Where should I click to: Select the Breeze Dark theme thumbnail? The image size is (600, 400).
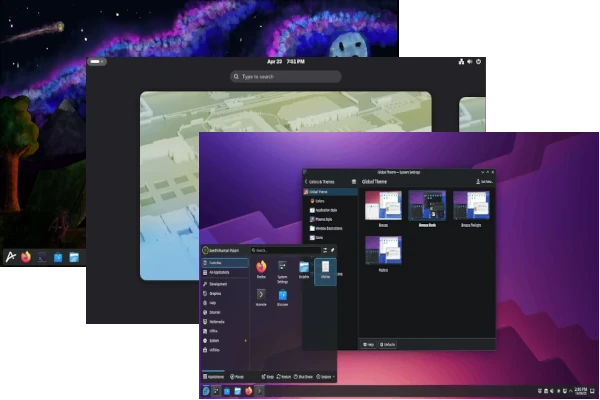pos(427,206)
